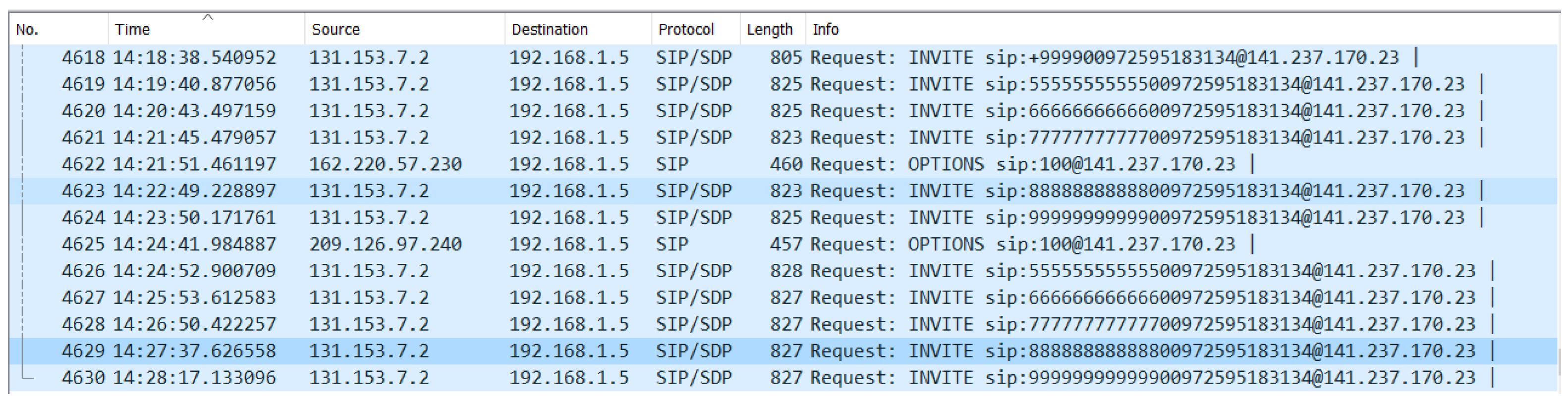
Task: Select packet 4628 at 14:26:50.422257
Action: click(x=194, y=325)
